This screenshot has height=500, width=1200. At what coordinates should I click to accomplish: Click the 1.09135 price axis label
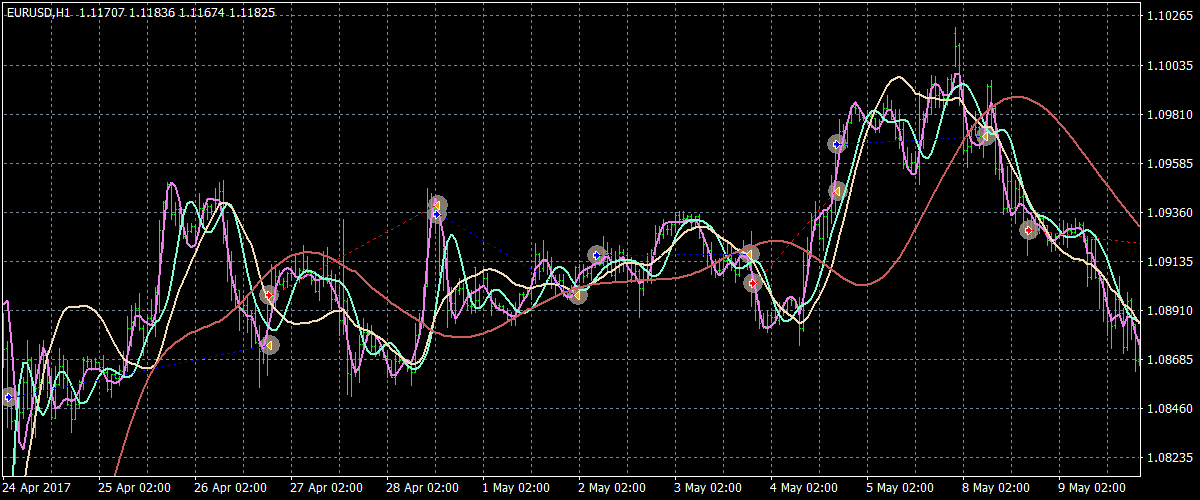click(x=1169, y=261)
